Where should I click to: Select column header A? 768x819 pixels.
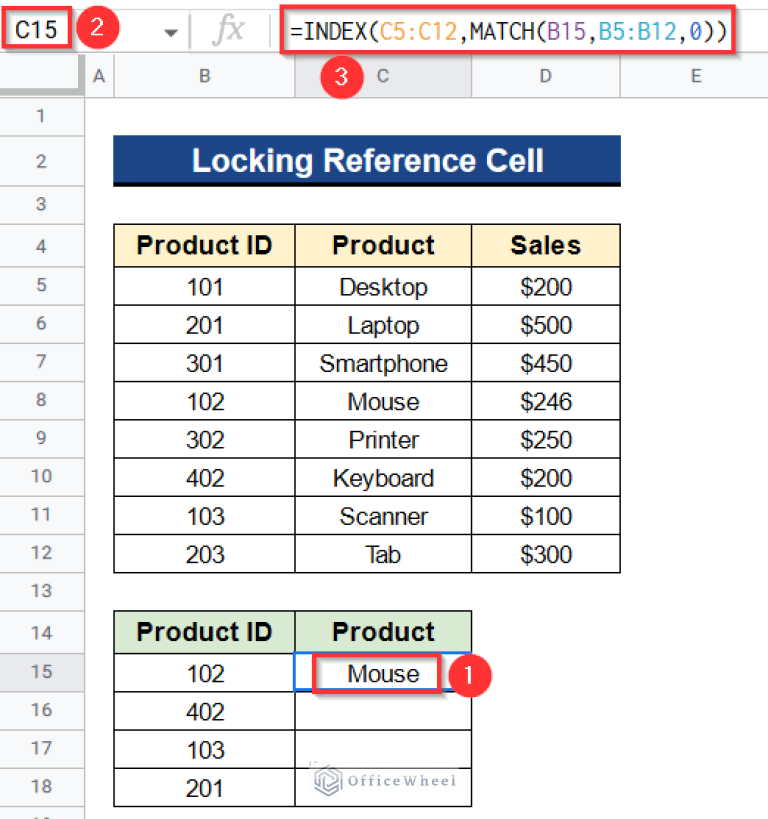coord(98,74)
